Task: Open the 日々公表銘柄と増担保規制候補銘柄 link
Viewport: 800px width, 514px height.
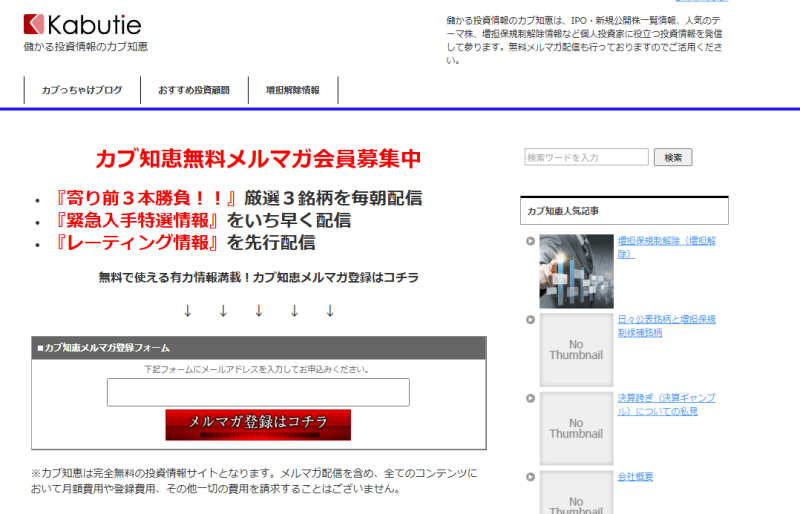Action: point(666,326)
